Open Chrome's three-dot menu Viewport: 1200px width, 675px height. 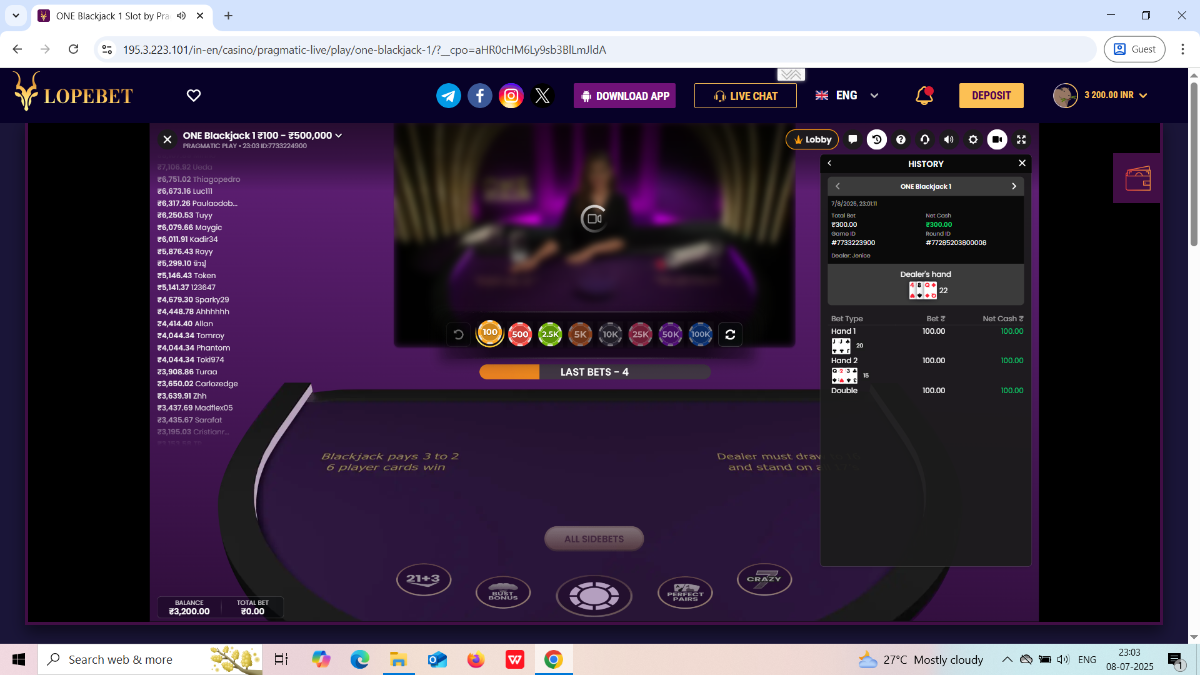point(1182,49)
